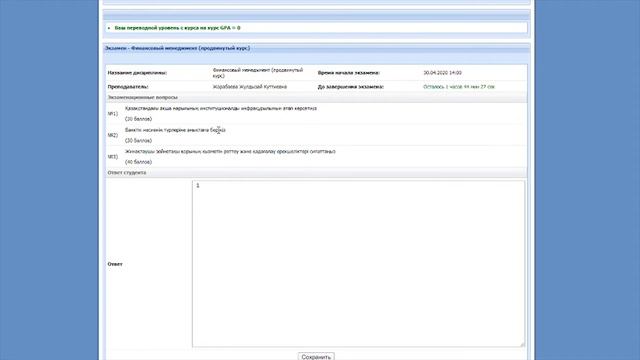Image resolution: width=640 pixels, height=360 pixels.
Task: Click the (40 баллов) points label
Action: (x=138, y=162)
